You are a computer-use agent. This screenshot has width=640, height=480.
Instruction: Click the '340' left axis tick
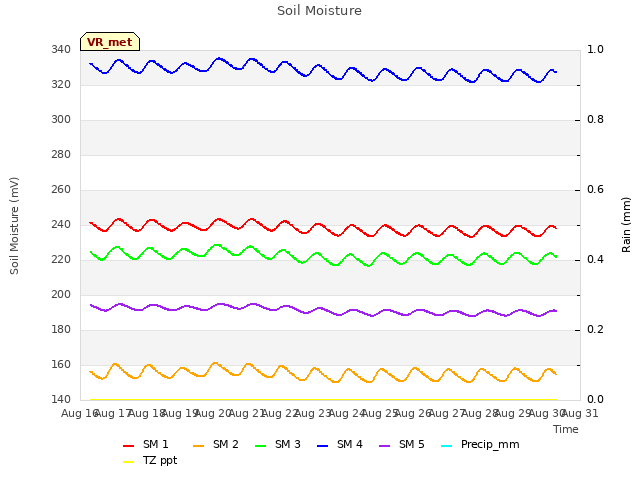(61, 49)
